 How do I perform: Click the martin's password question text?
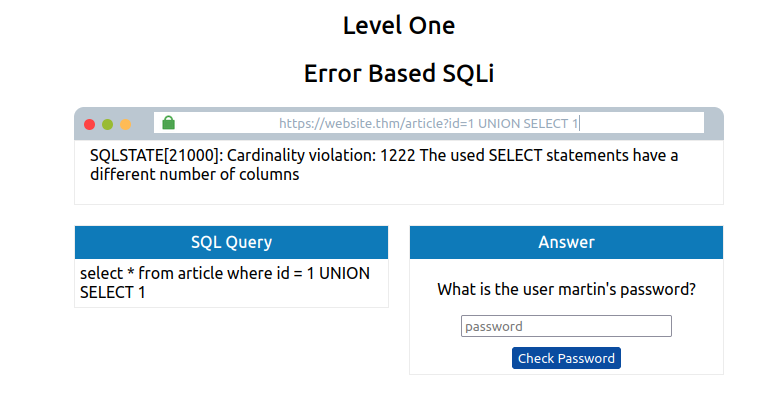[566, 289]
